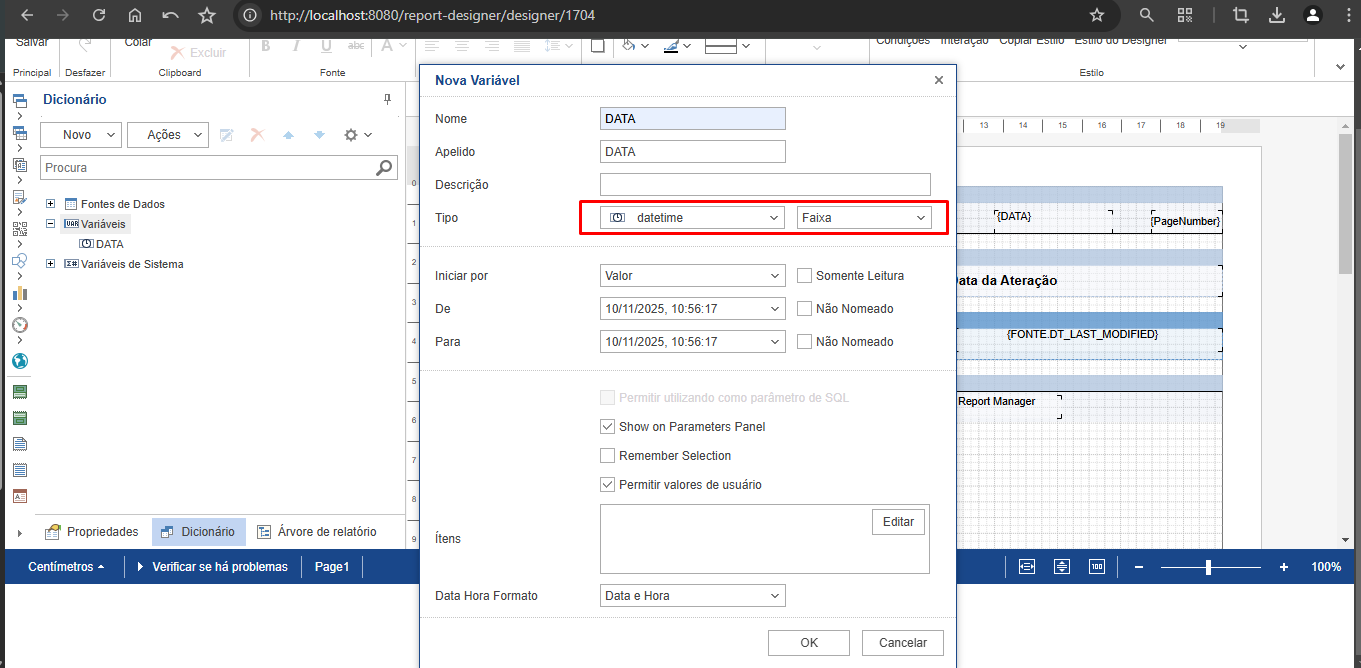Switch to the Propriedades tab
This screenshot has height=668, width=1361.
[x=92, y=532]
